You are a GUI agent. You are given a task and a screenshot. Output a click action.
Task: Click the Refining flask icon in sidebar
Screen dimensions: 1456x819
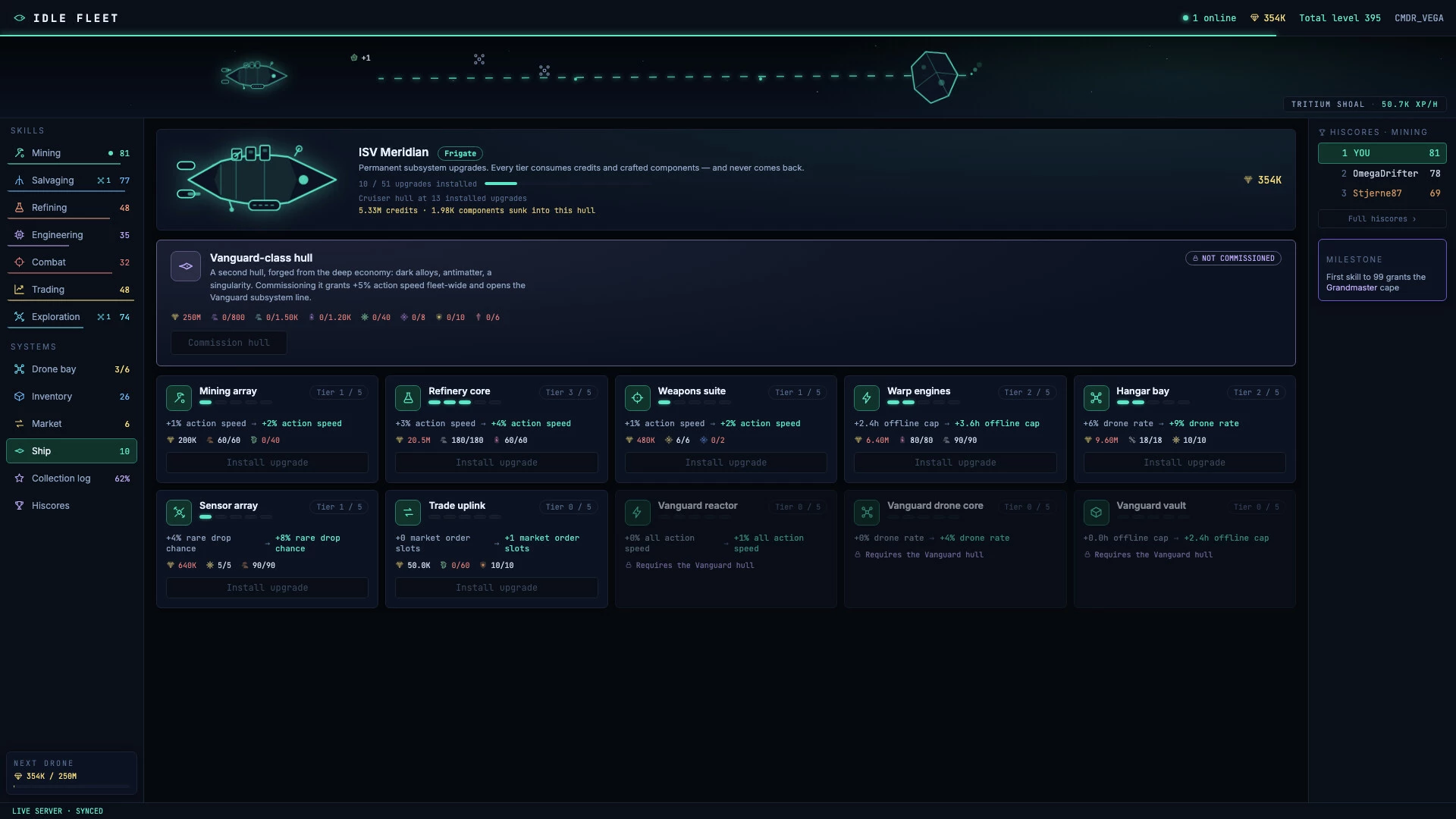pos(19,208)
